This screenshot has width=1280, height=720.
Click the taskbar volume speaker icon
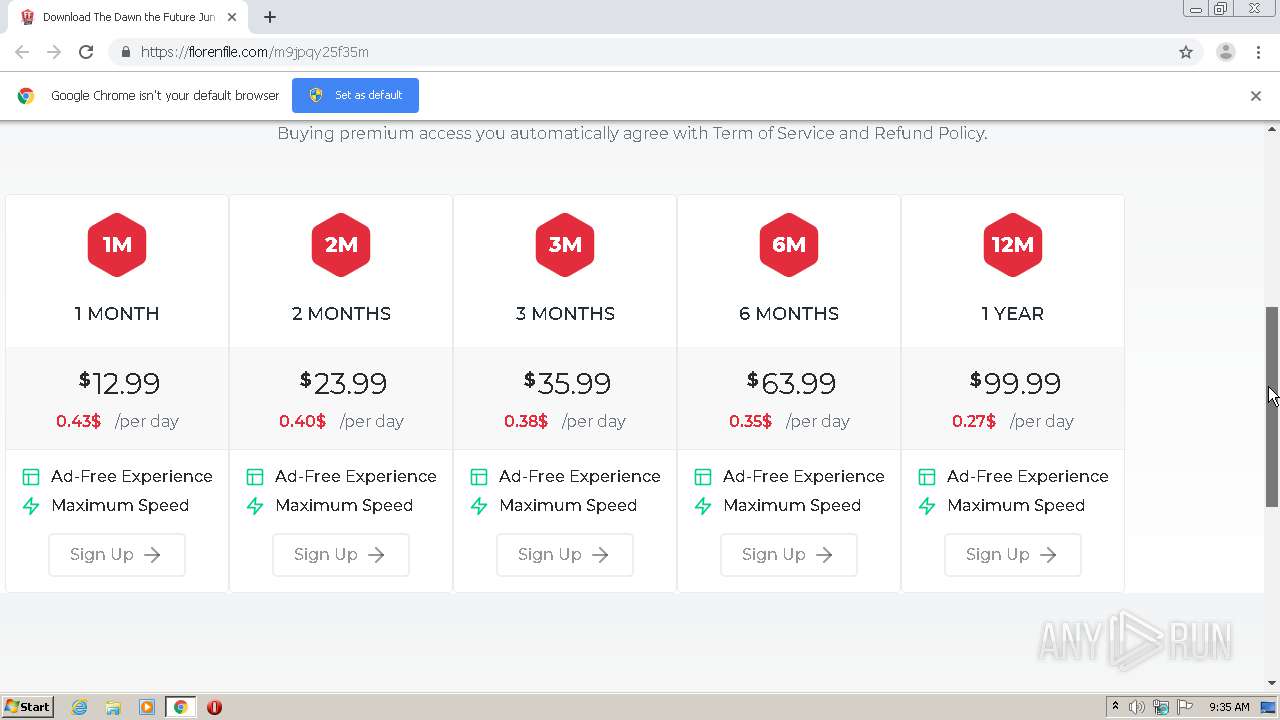pos(1137,707)
